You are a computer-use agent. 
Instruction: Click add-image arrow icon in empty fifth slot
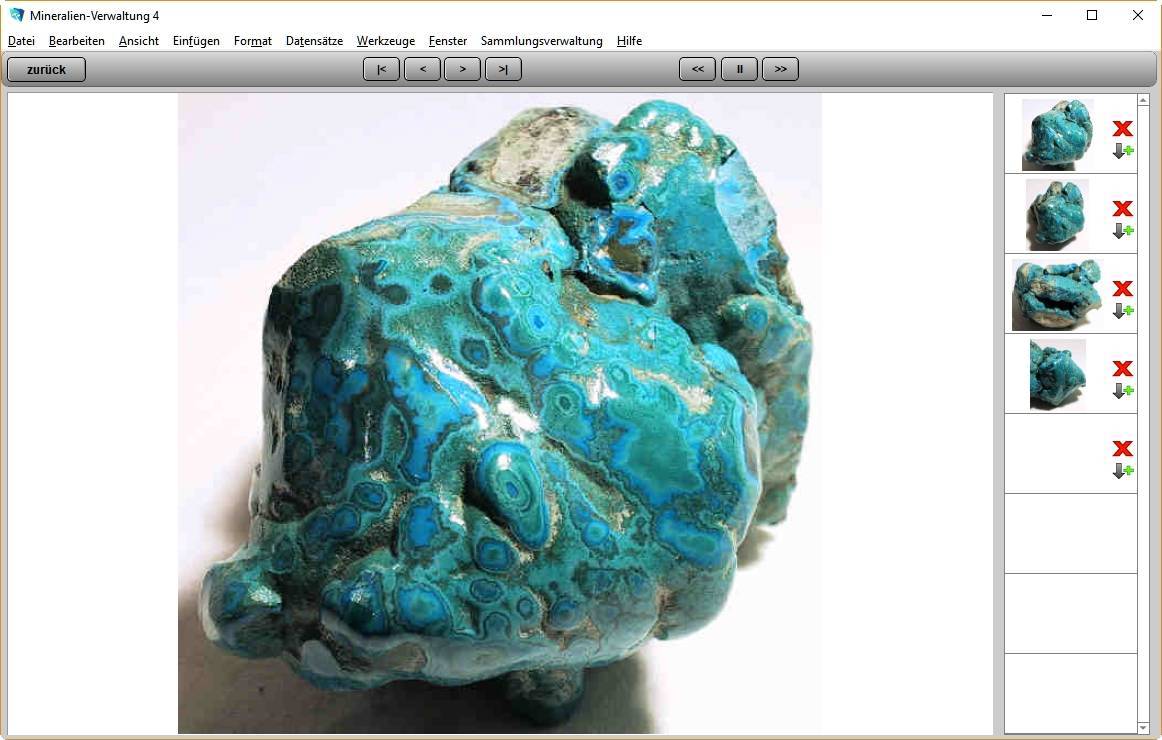point(1122,471)
